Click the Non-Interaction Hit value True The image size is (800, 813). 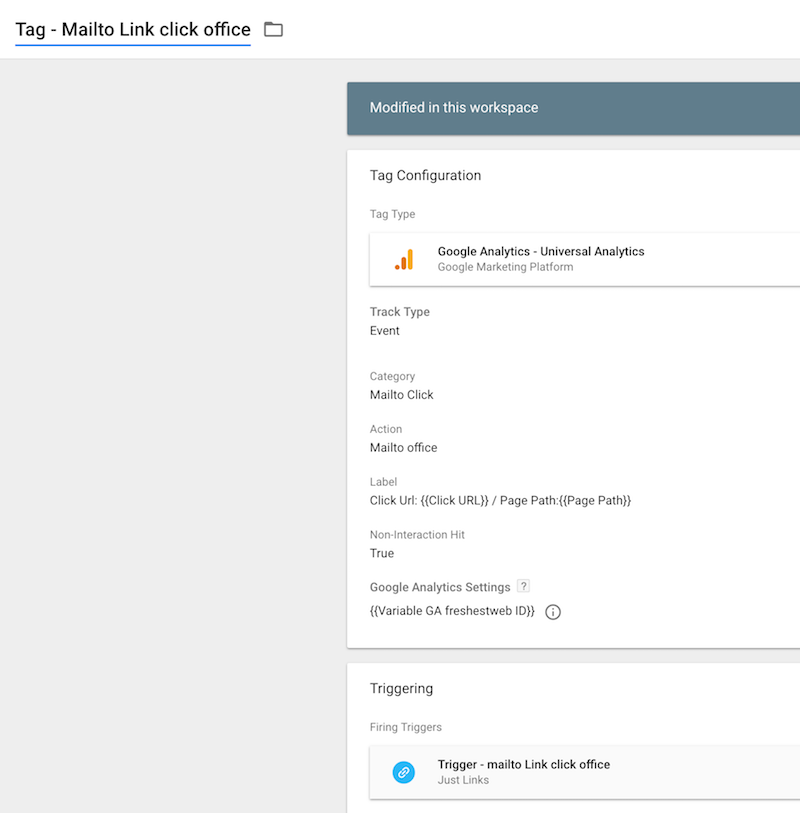coord(382,553)
